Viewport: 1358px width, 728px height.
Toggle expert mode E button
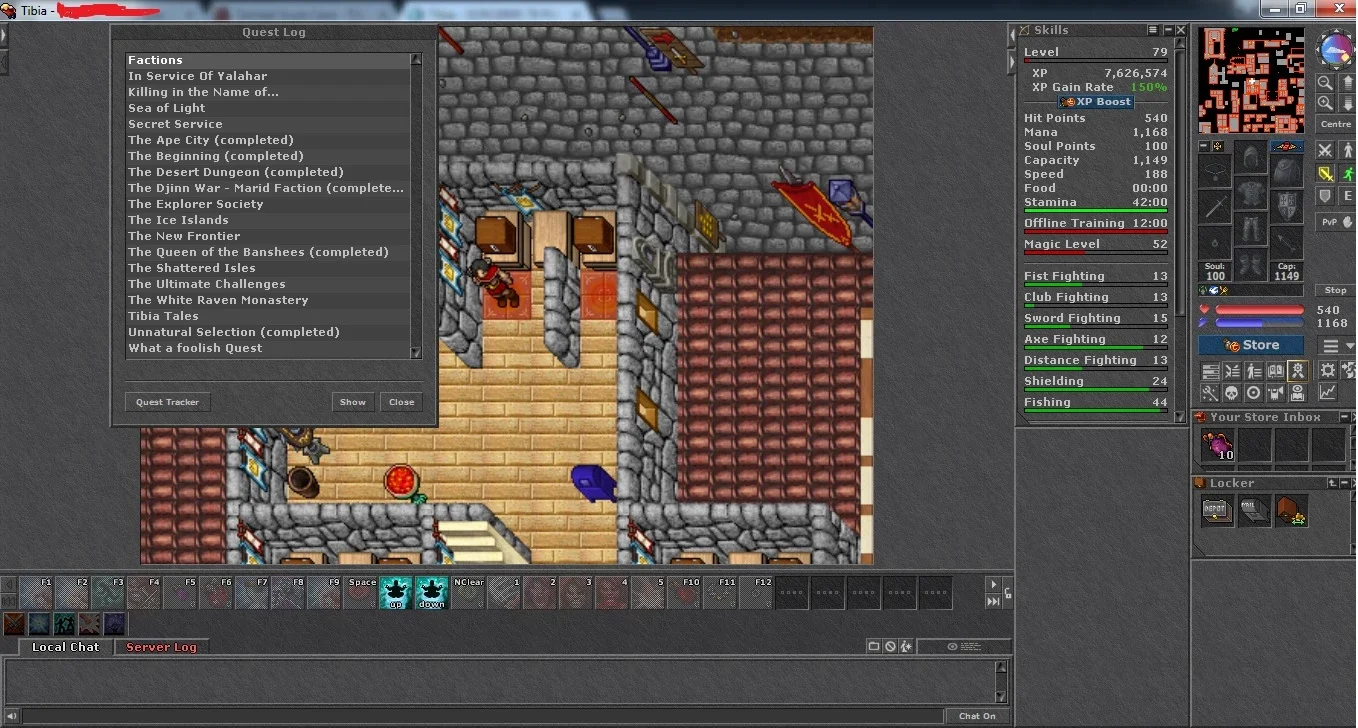1347,196
